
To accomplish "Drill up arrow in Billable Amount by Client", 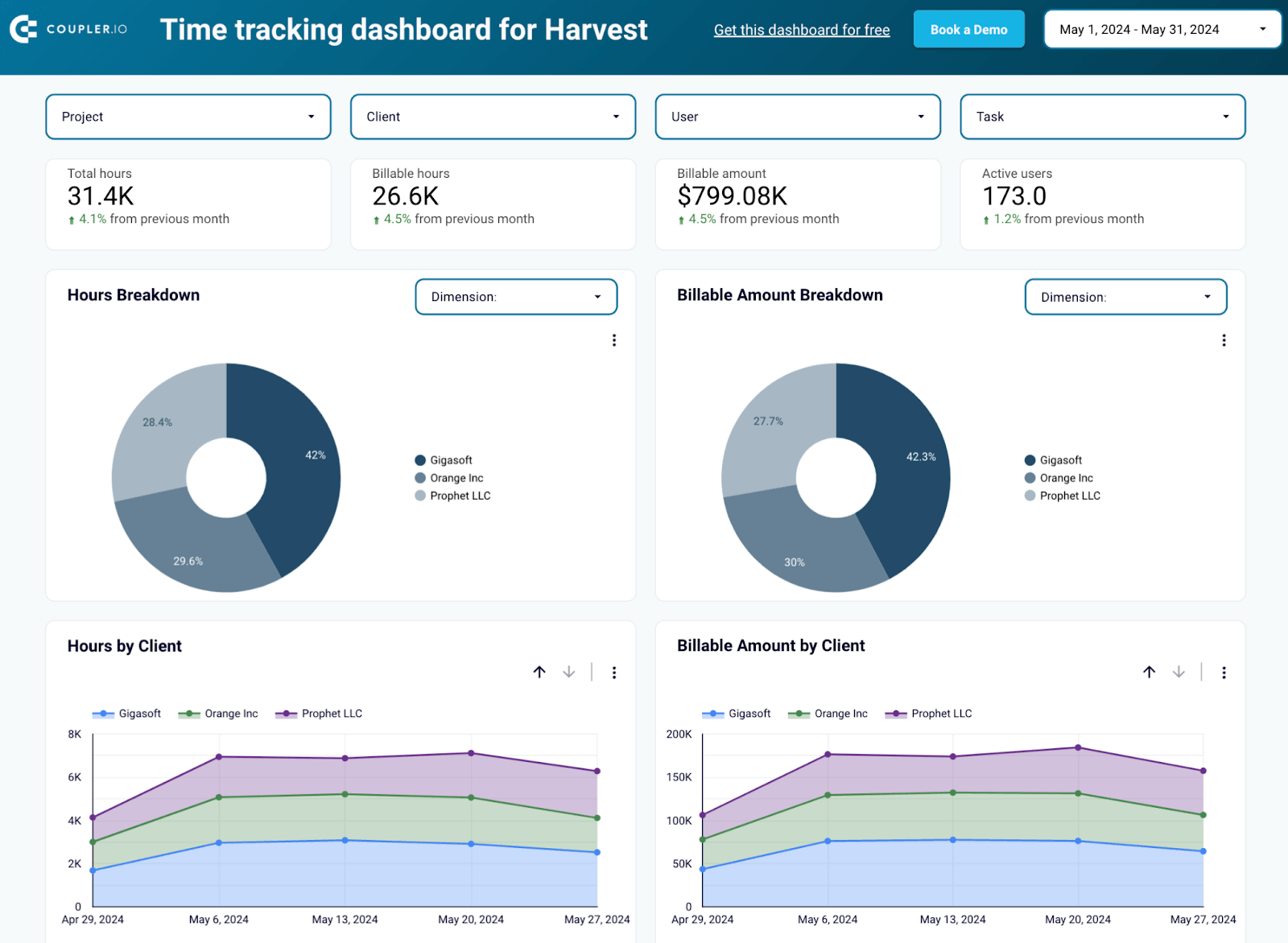I will point(1149,672).
